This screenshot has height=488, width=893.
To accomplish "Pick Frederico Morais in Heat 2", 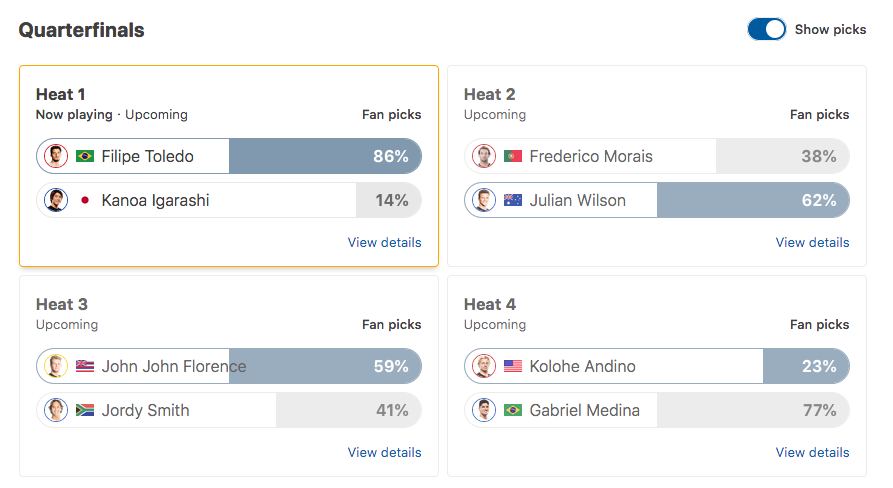I will (x=657, y=156).
